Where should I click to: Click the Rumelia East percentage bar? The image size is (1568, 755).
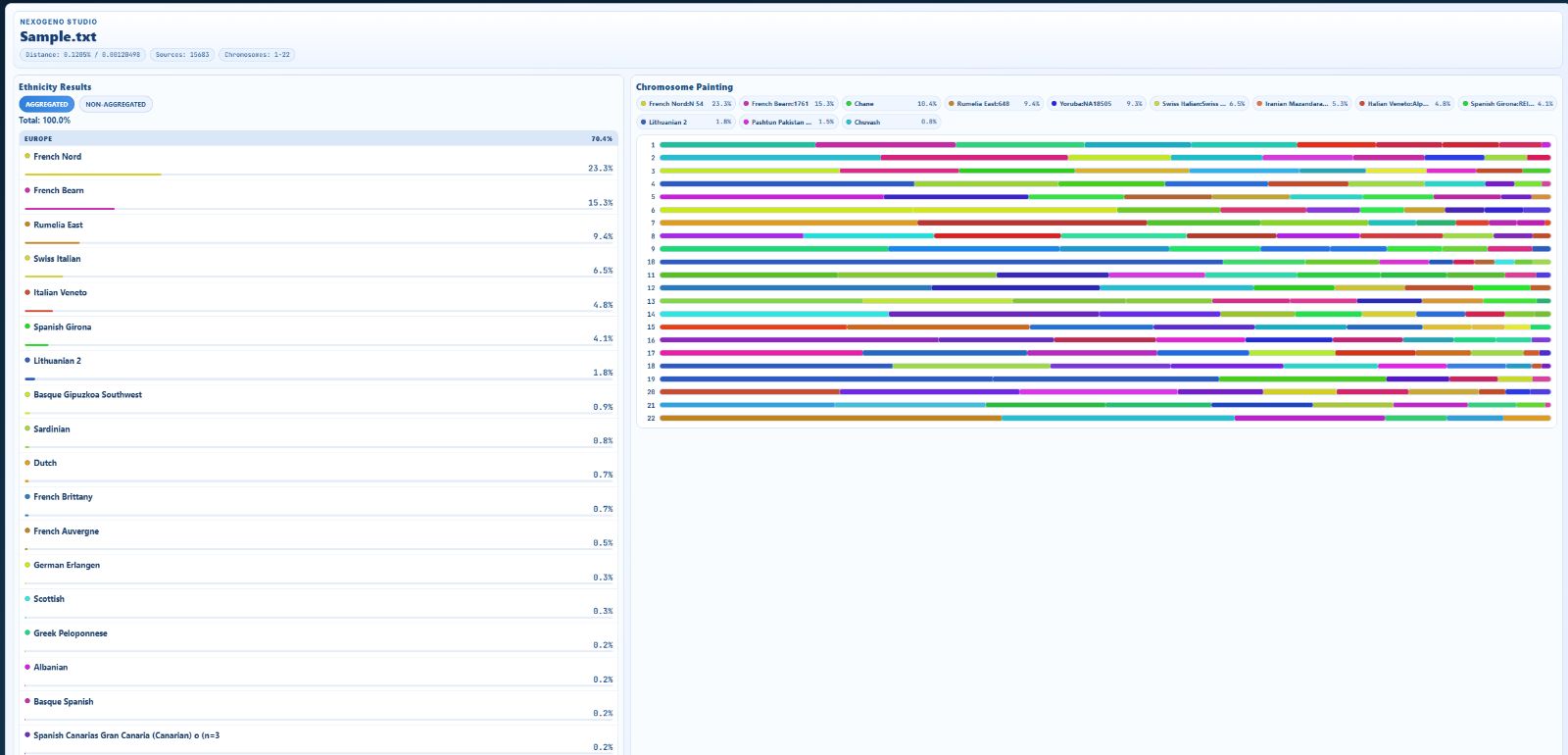(x=52, y=242)
